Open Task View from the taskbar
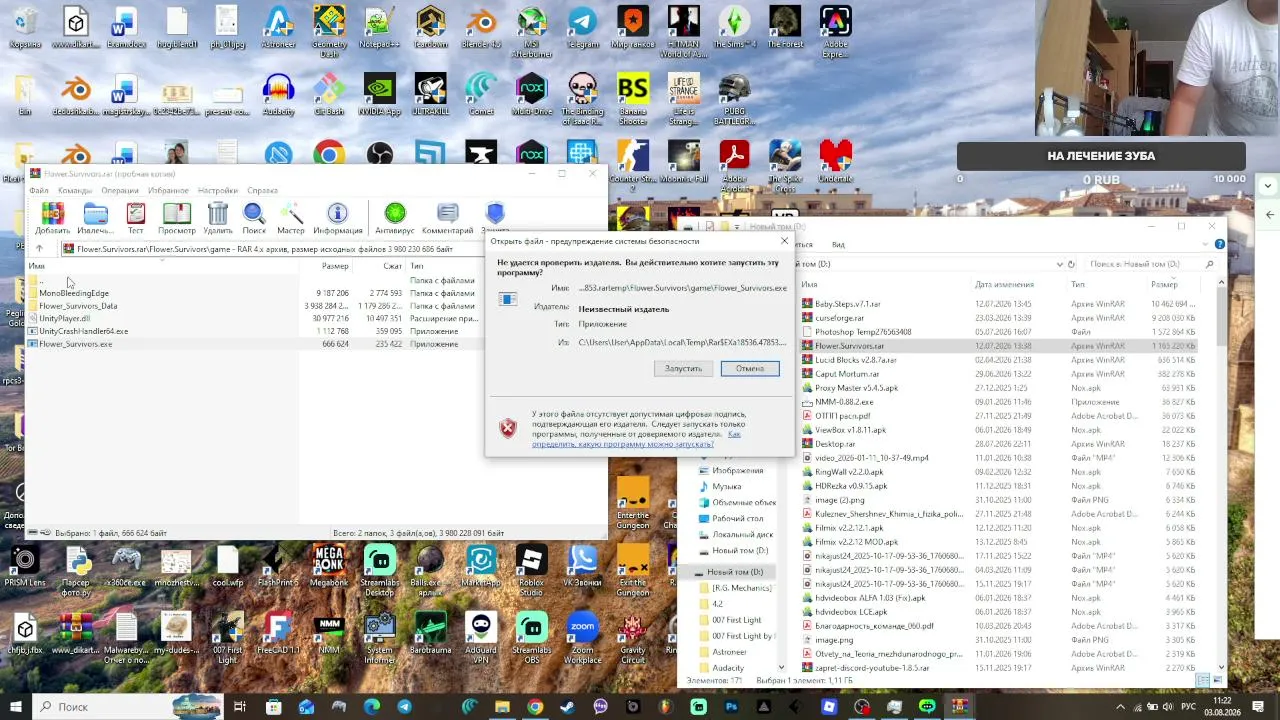This screenshot has width=1280, height=720. click(x=240, y=707)
